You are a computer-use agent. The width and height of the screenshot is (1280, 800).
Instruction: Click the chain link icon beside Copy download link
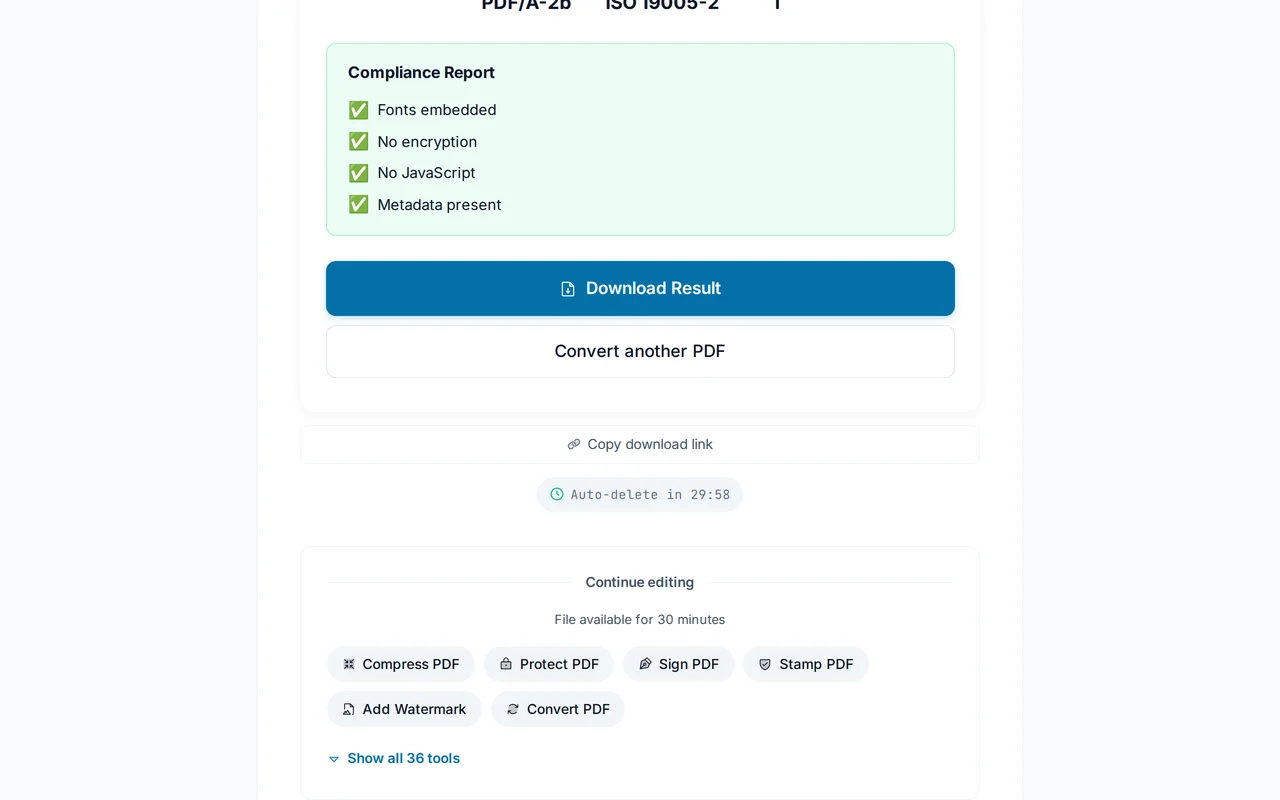tap(573, 444)
